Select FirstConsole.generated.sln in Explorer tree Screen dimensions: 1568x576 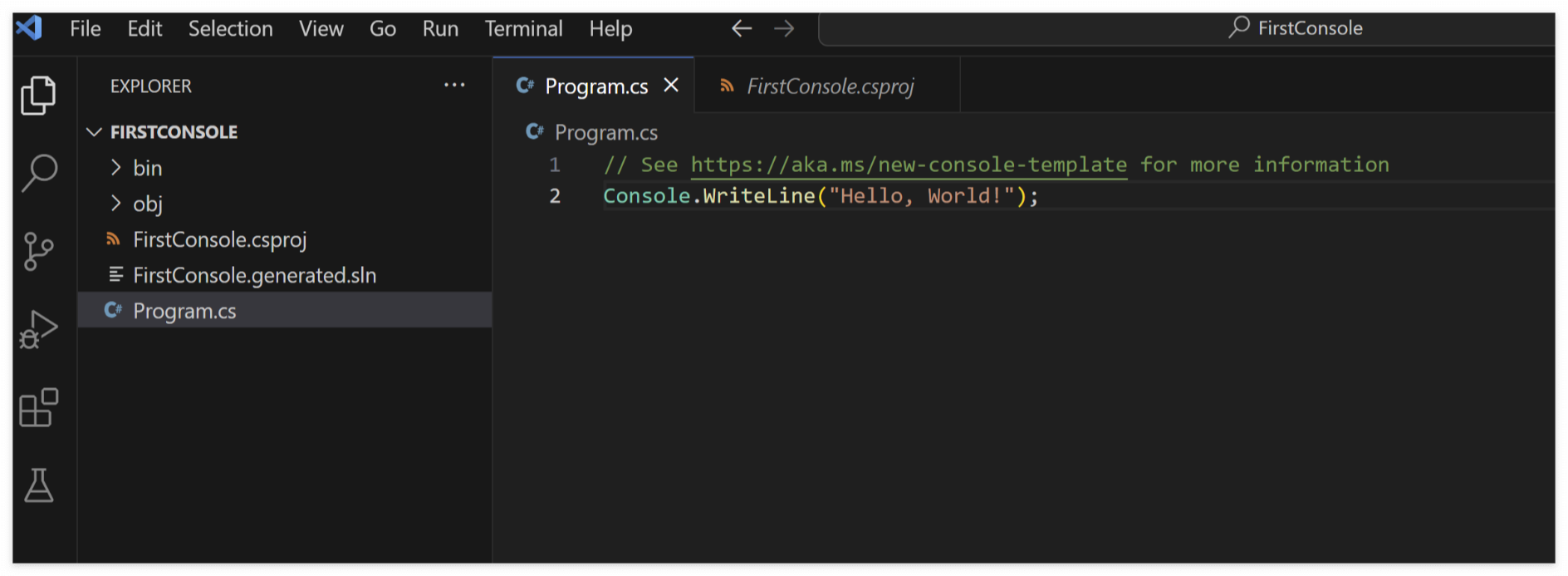tap(285, 275)
